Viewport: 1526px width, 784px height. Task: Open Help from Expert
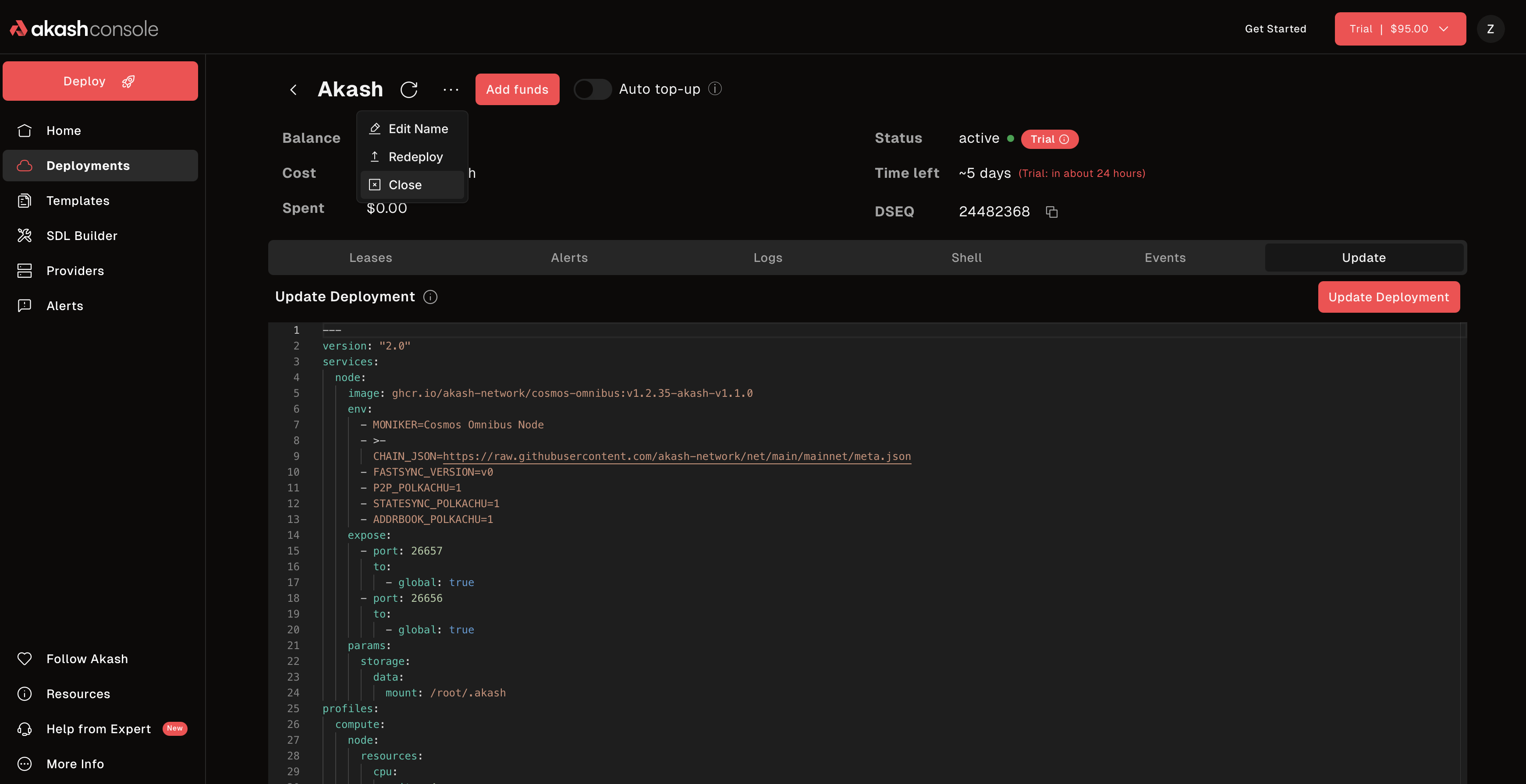pos(99,729)
